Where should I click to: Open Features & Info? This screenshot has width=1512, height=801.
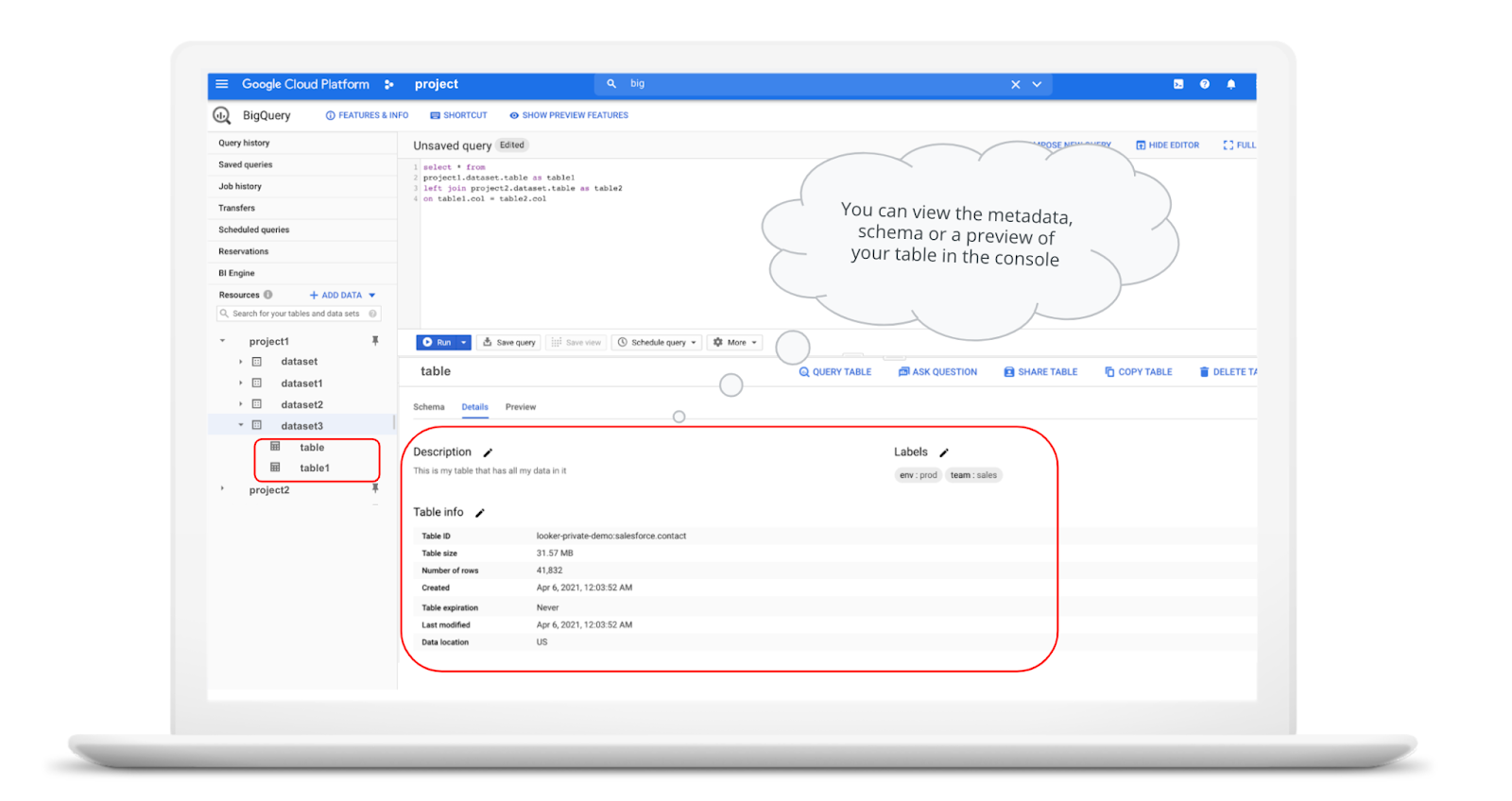tap(368, 115)
